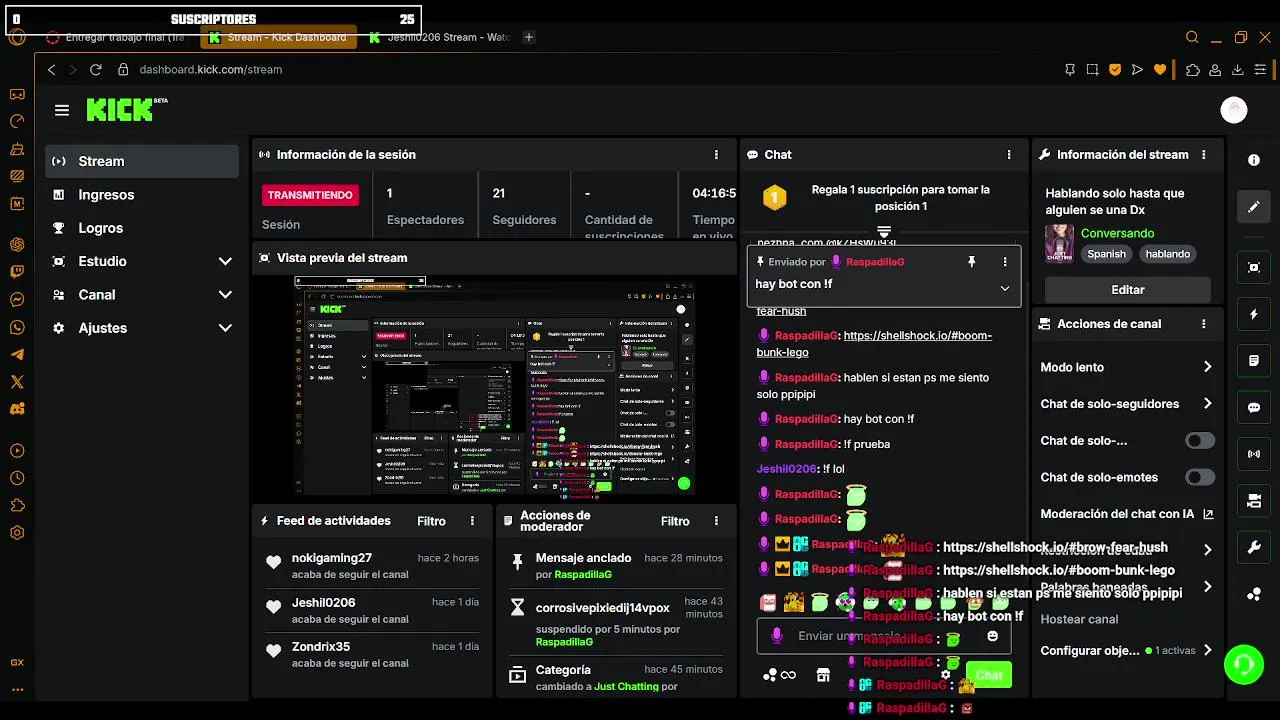Click the document icon in the right rail
The width and height of the screenshot is (1280, 720).
pyautogui.click(x=1254, y=360)
